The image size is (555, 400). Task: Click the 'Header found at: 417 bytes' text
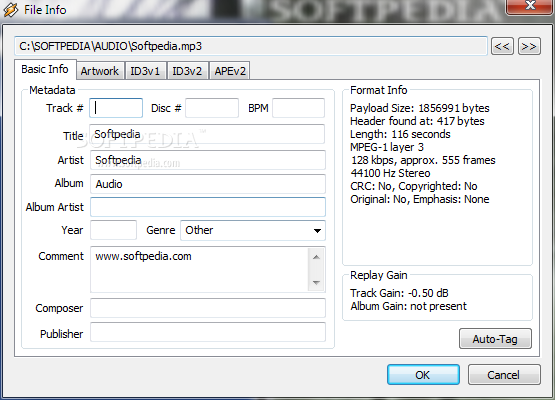click(417, 121)
